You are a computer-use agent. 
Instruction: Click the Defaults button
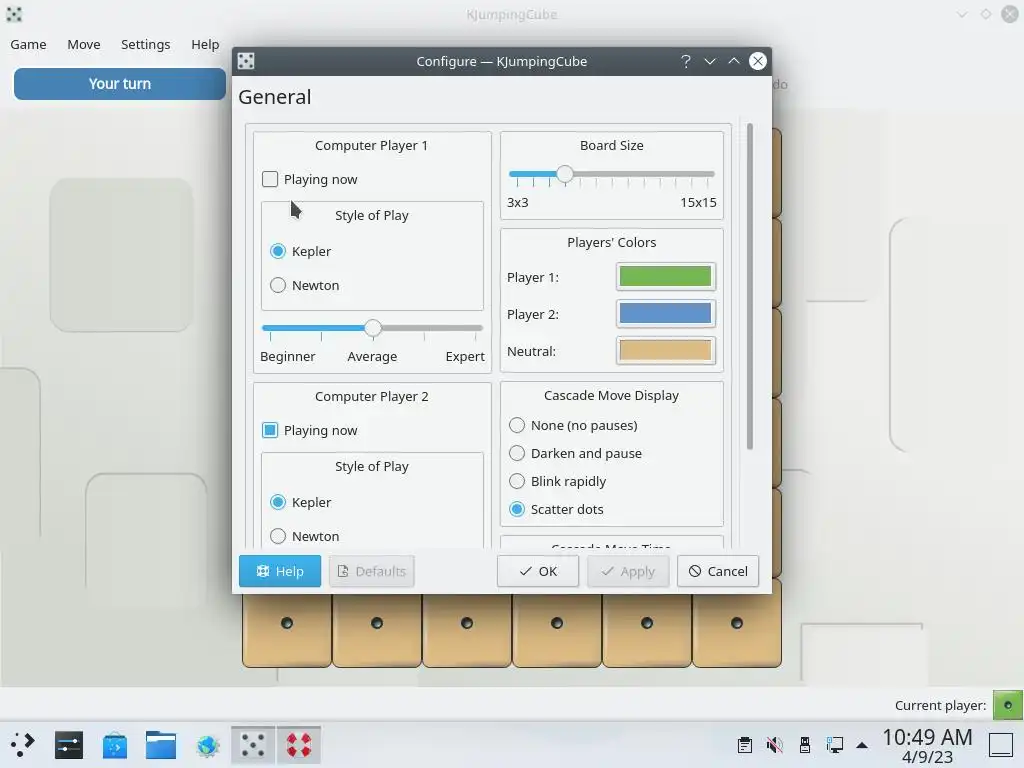coord(372,571)
